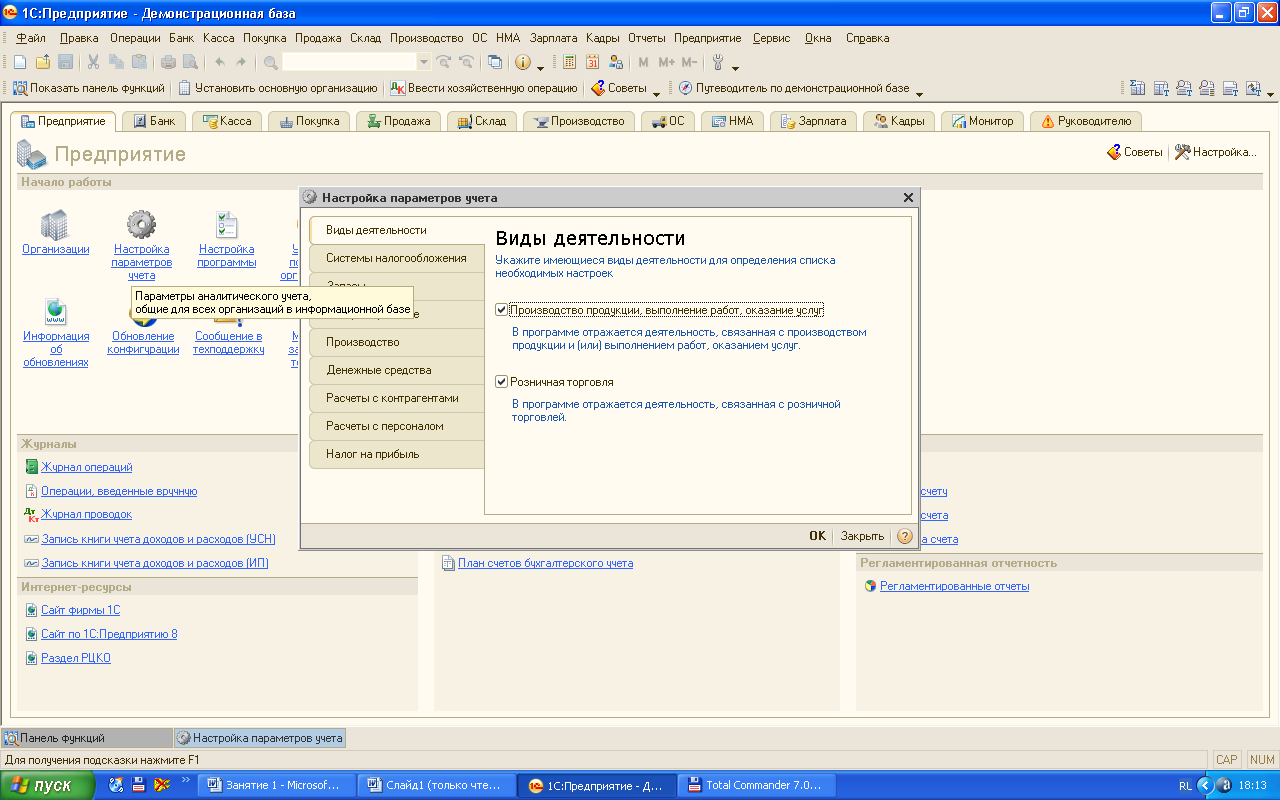Viewport: 1280px width, 800px height.
Task: Click the Open file toolbar icon
Action: point(42,62)
